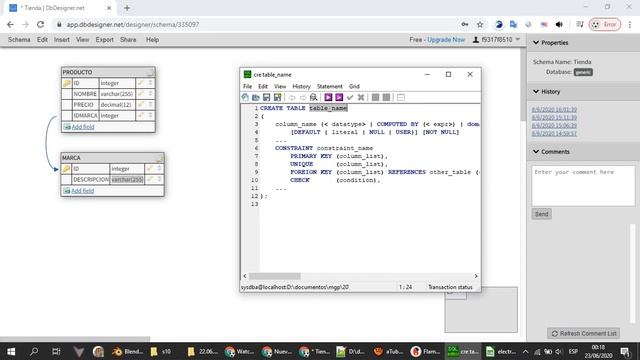Click the first home-shaped icon in SQL toolbar
This screenshot has width=640, height=360.
tap(245, 98)
